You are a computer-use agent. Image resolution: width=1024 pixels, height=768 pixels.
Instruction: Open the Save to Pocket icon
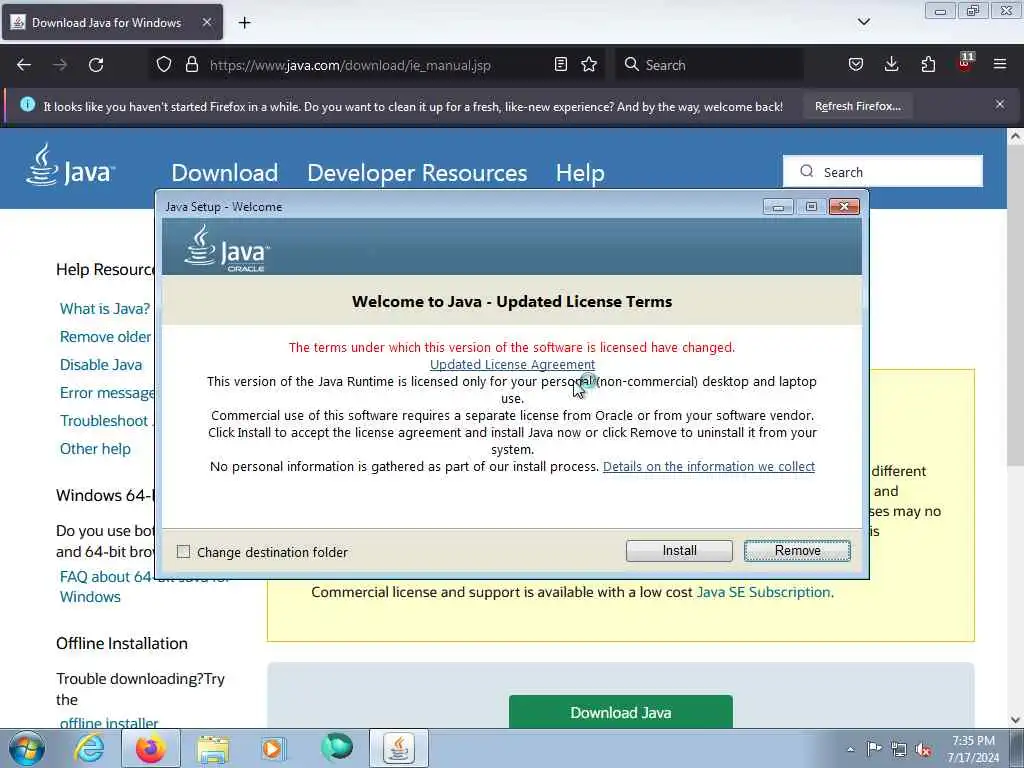pyautogui.click(x=856, y=65)
